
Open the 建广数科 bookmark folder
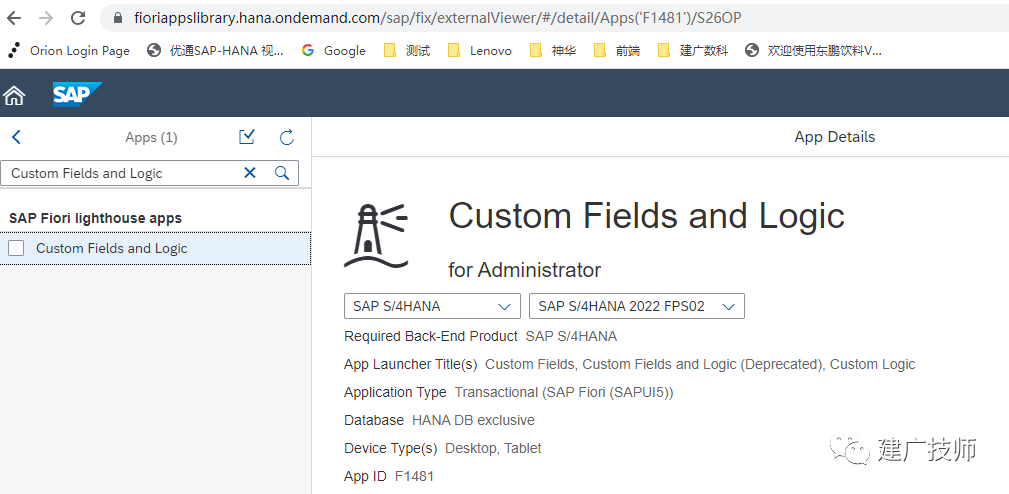pos(693,50)
